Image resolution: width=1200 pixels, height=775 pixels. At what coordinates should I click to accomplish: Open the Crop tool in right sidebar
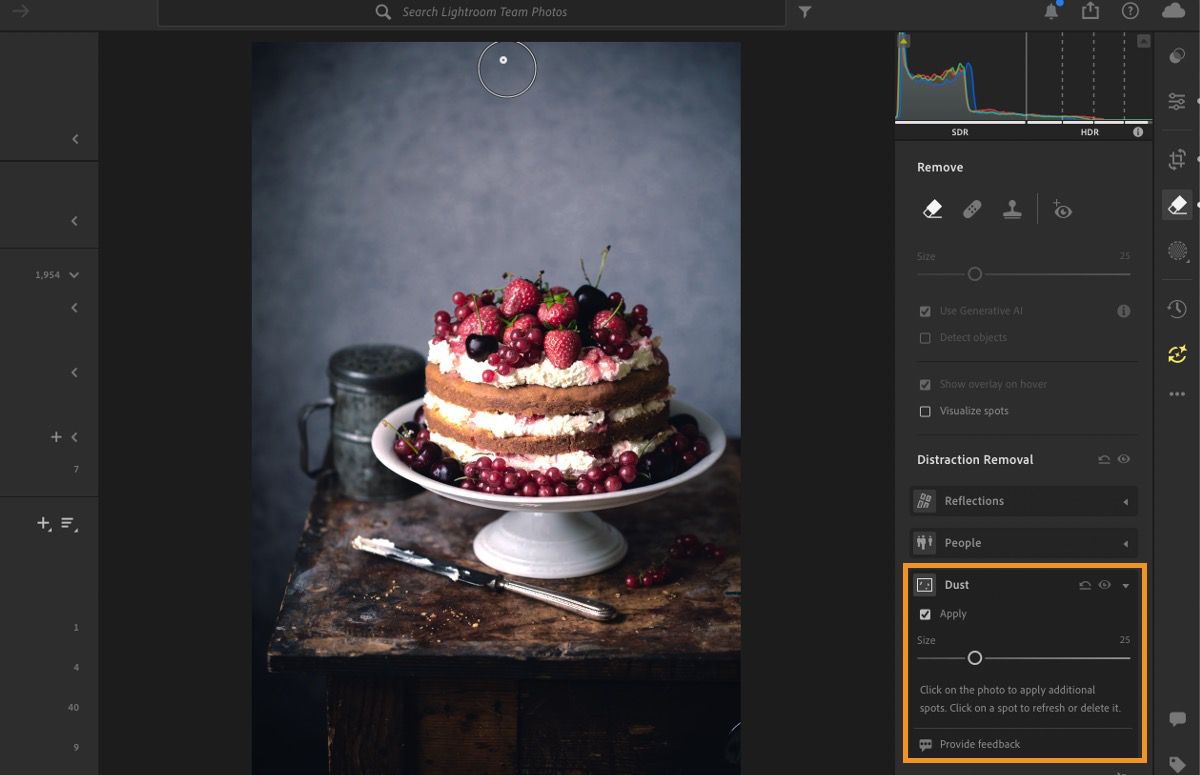click(x=1177, y=158)
